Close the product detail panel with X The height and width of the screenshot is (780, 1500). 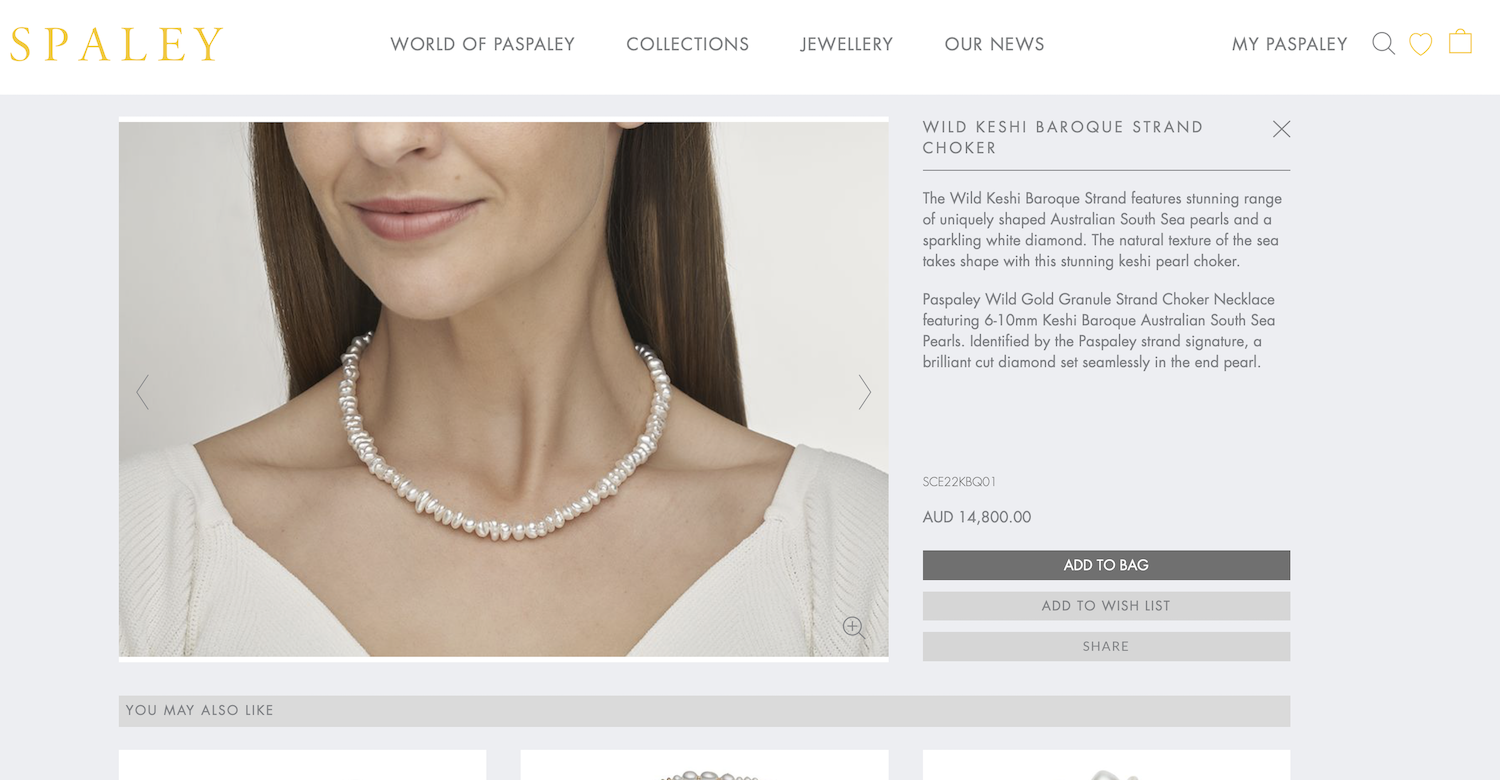1281,129
